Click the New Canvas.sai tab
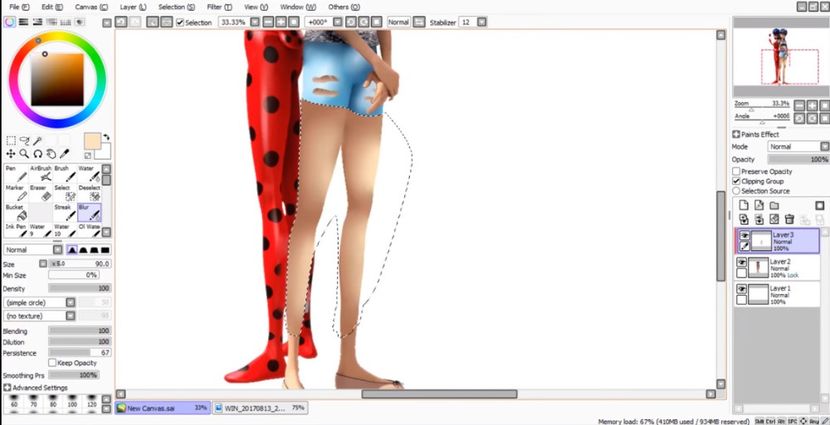Image resolution: width=830 pixels, height=425 pixels. pyautogui.click(x=160, y=408)
